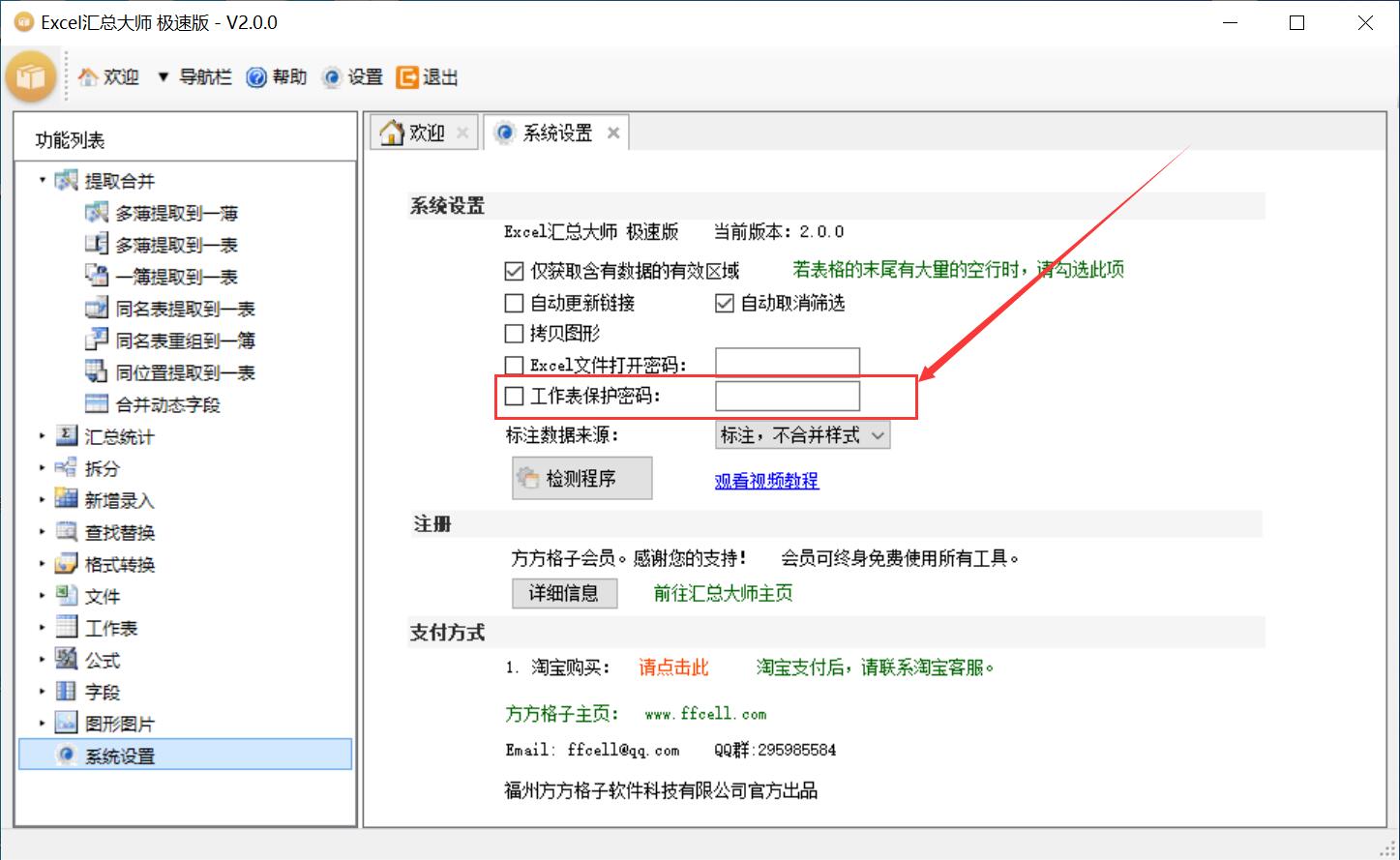
Task: Enable Excel文件打开密码 checkbox
Action: 515,366
